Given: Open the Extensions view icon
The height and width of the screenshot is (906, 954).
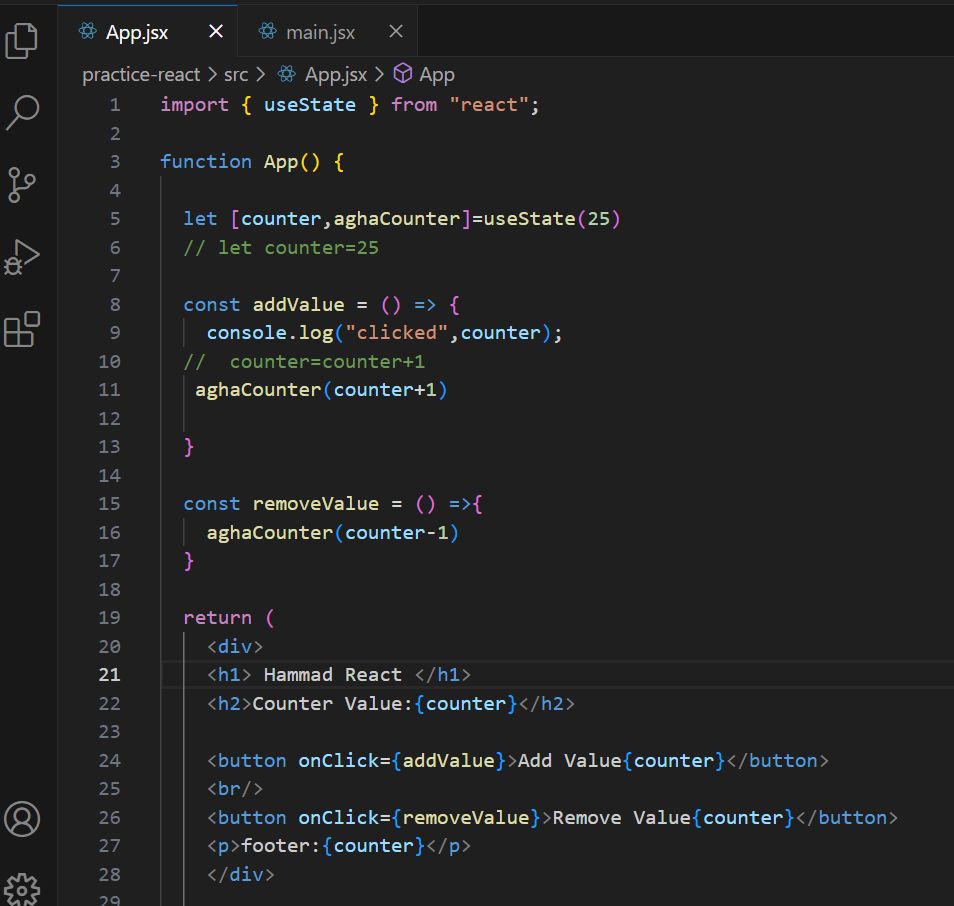Looking at the screenshot, I should (22, 329).
